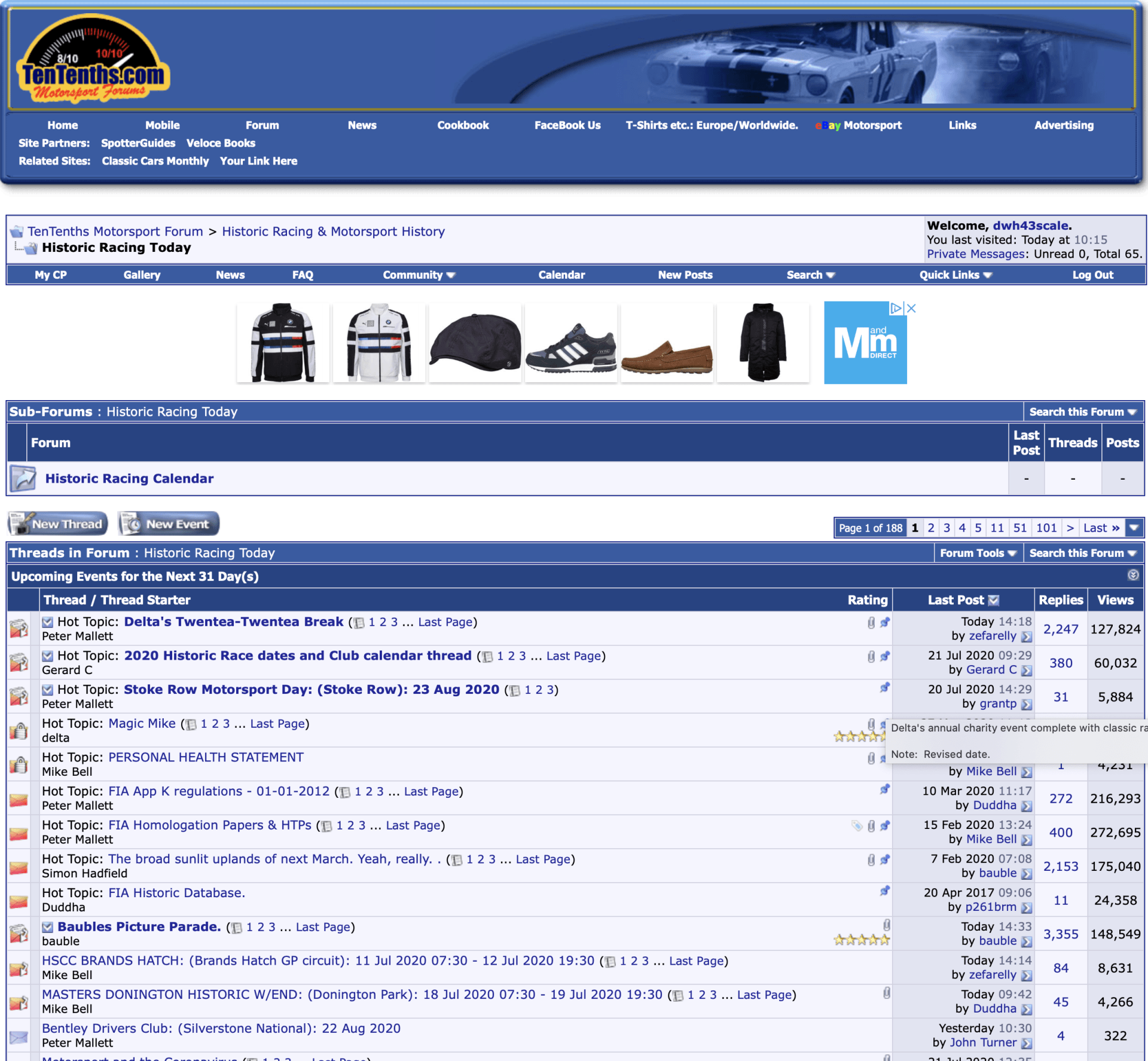Go to last post in Delta's Twentea-Twentea Break
Viewport: 1148px width, 1061px height.
[x=1027, y=636]
